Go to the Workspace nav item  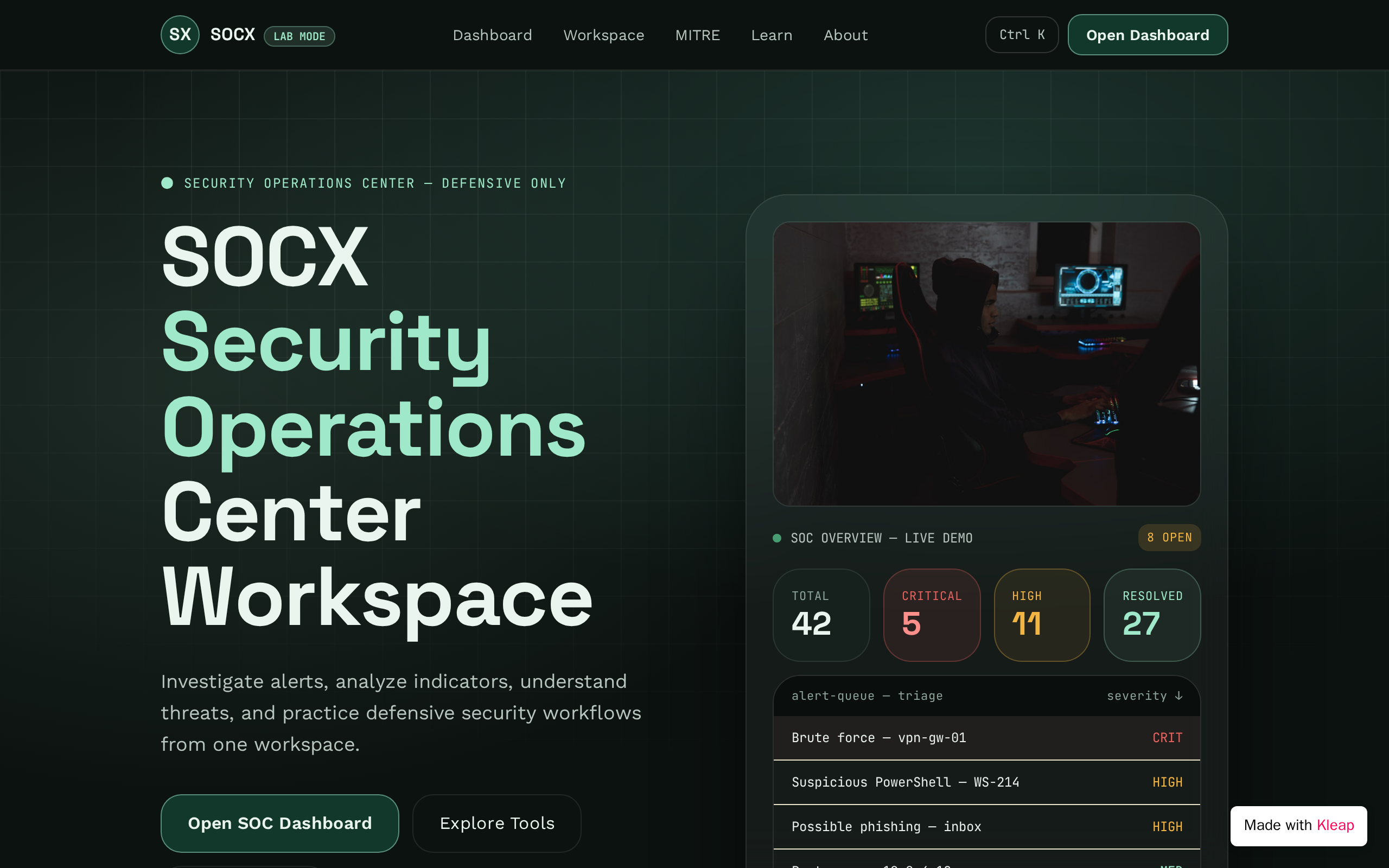[x=604, y=35]
